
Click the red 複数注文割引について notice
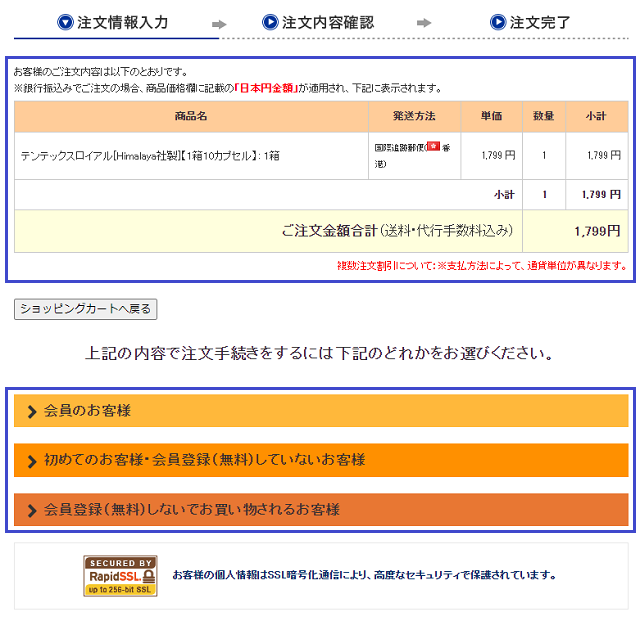[482, 266]
